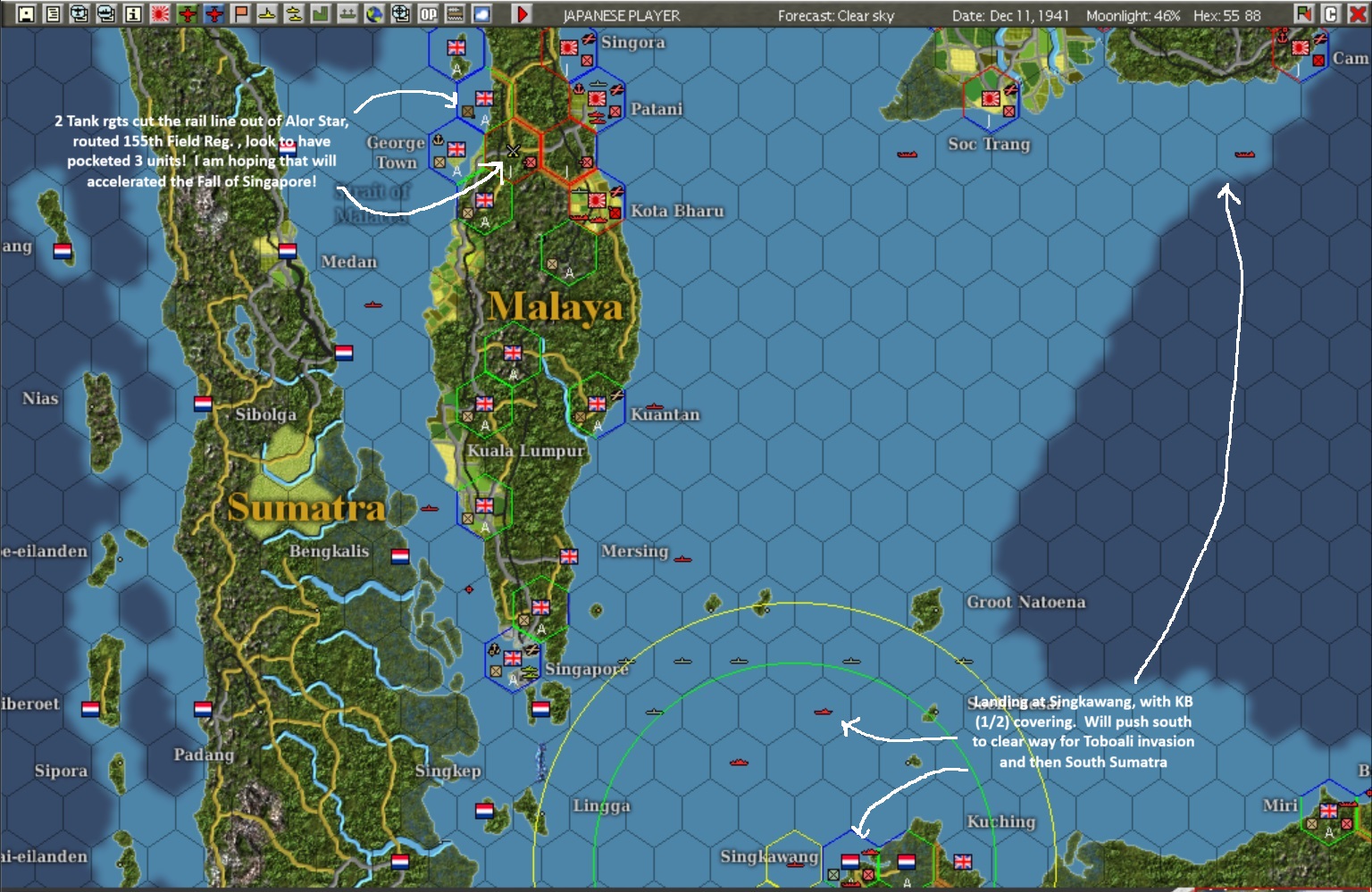
Task: Click the 'Date: Dec 11, 1941' status text
Action: [x=1010, y=15]
